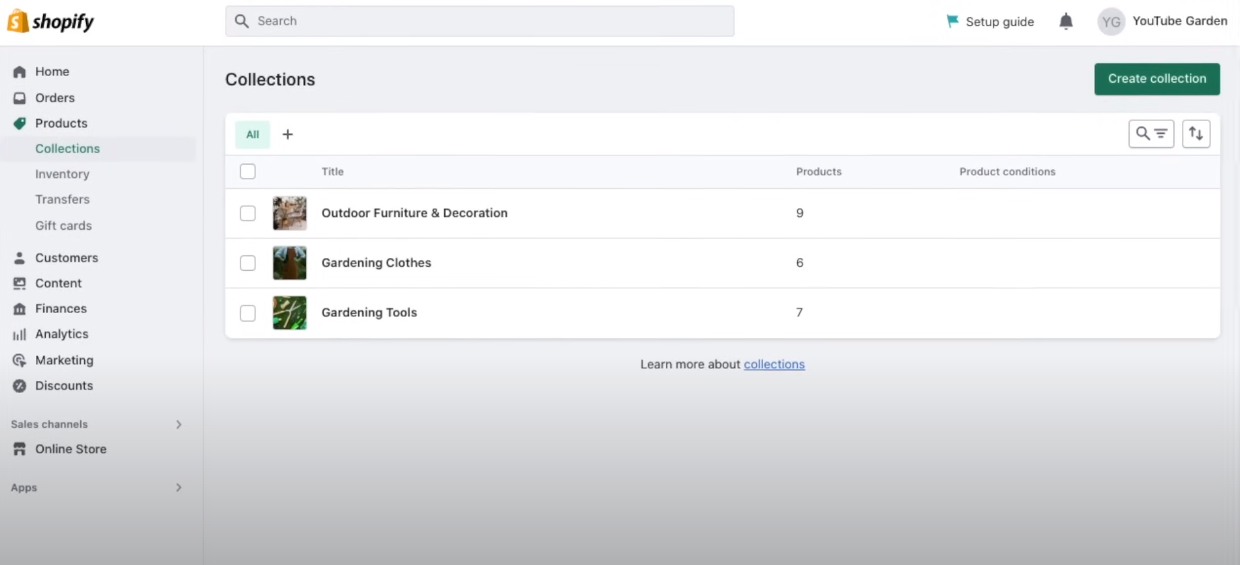Click the Setup guide flag icon
The image size is (1240, 565).
953,21
